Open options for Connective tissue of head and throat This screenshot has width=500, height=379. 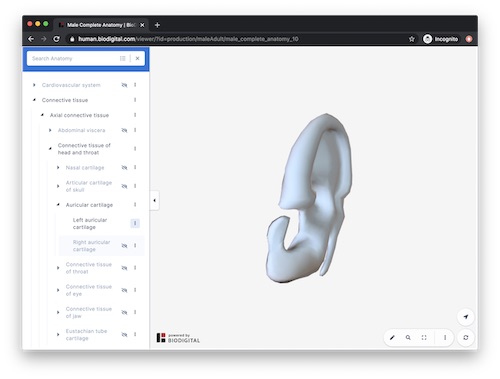[135, 149]
